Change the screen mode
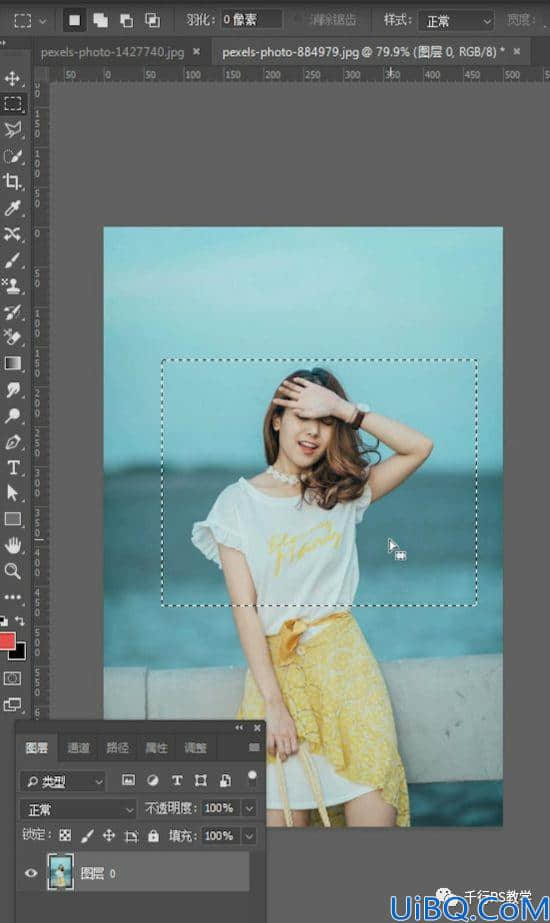Image resolution: width=550 pixels, height=923 pixels. (x=12, y=704)
